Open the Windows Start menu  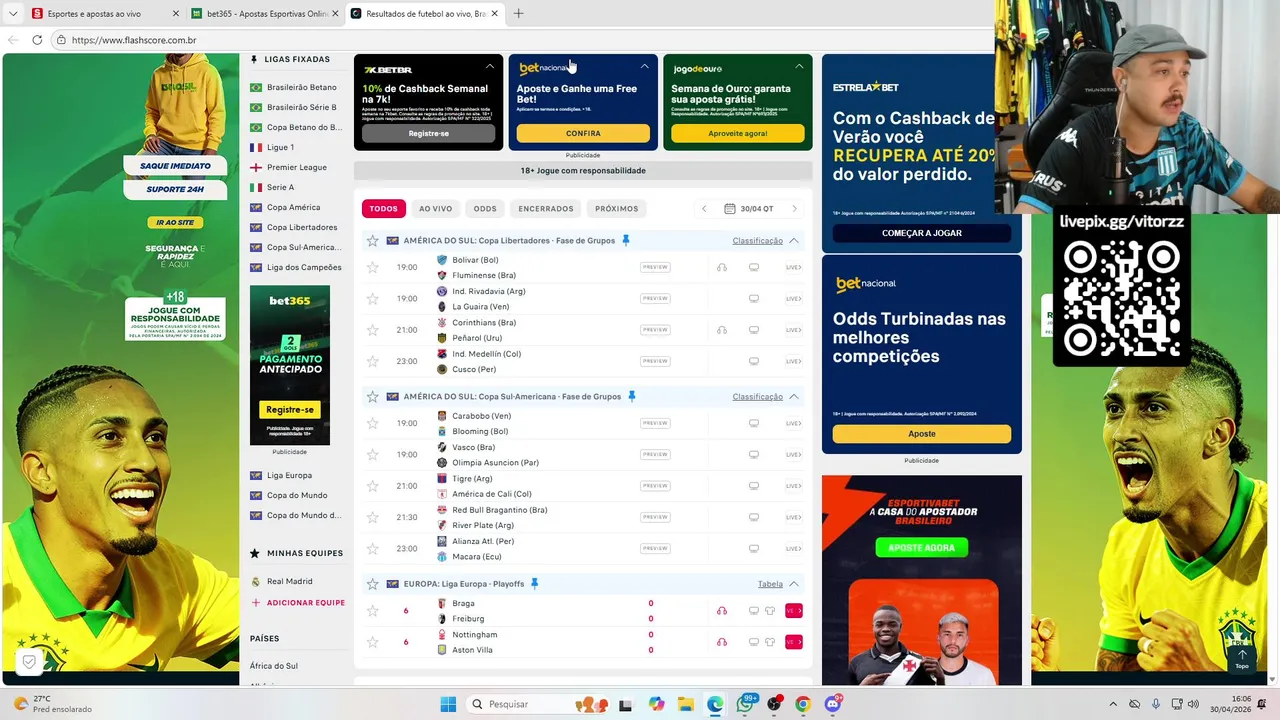447,704
